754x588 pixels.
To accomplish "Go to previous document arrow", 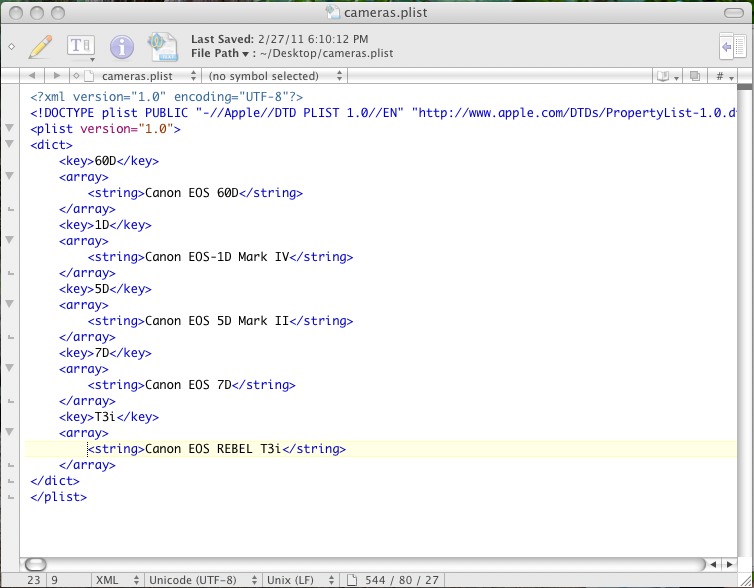I will (32, 76).
